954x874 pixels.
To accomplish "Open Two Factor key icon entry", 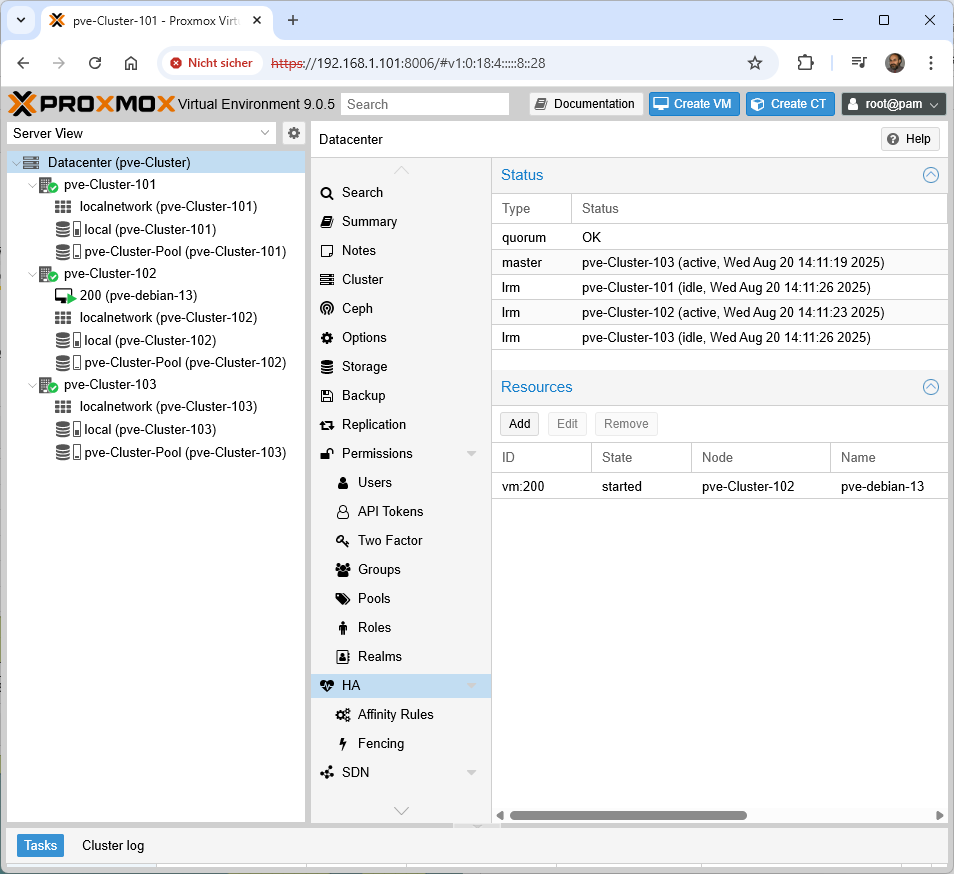I will tap(343, 541).
